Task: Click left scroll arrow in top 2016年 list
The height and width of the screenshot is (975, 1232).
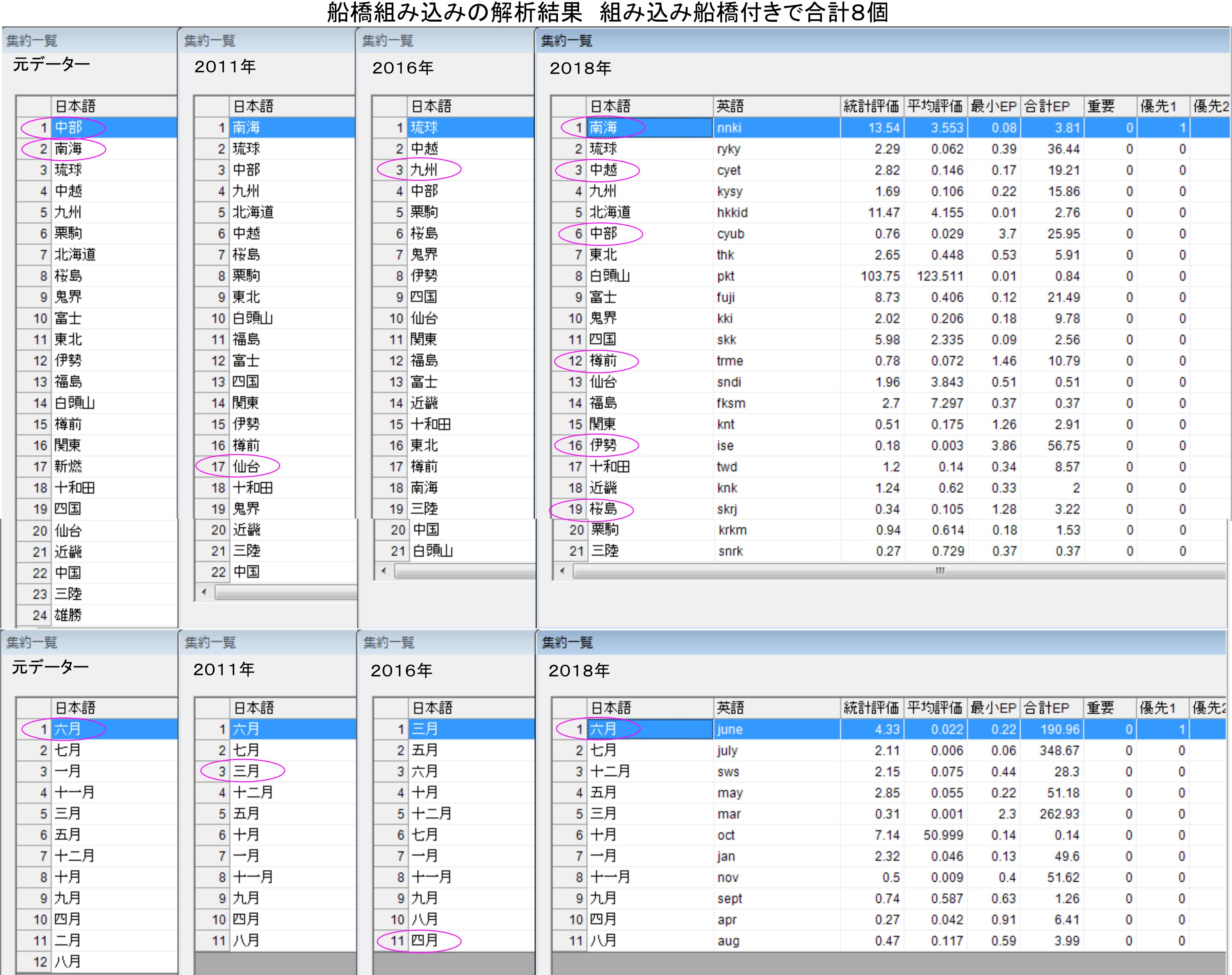Action: click(383, 571)
